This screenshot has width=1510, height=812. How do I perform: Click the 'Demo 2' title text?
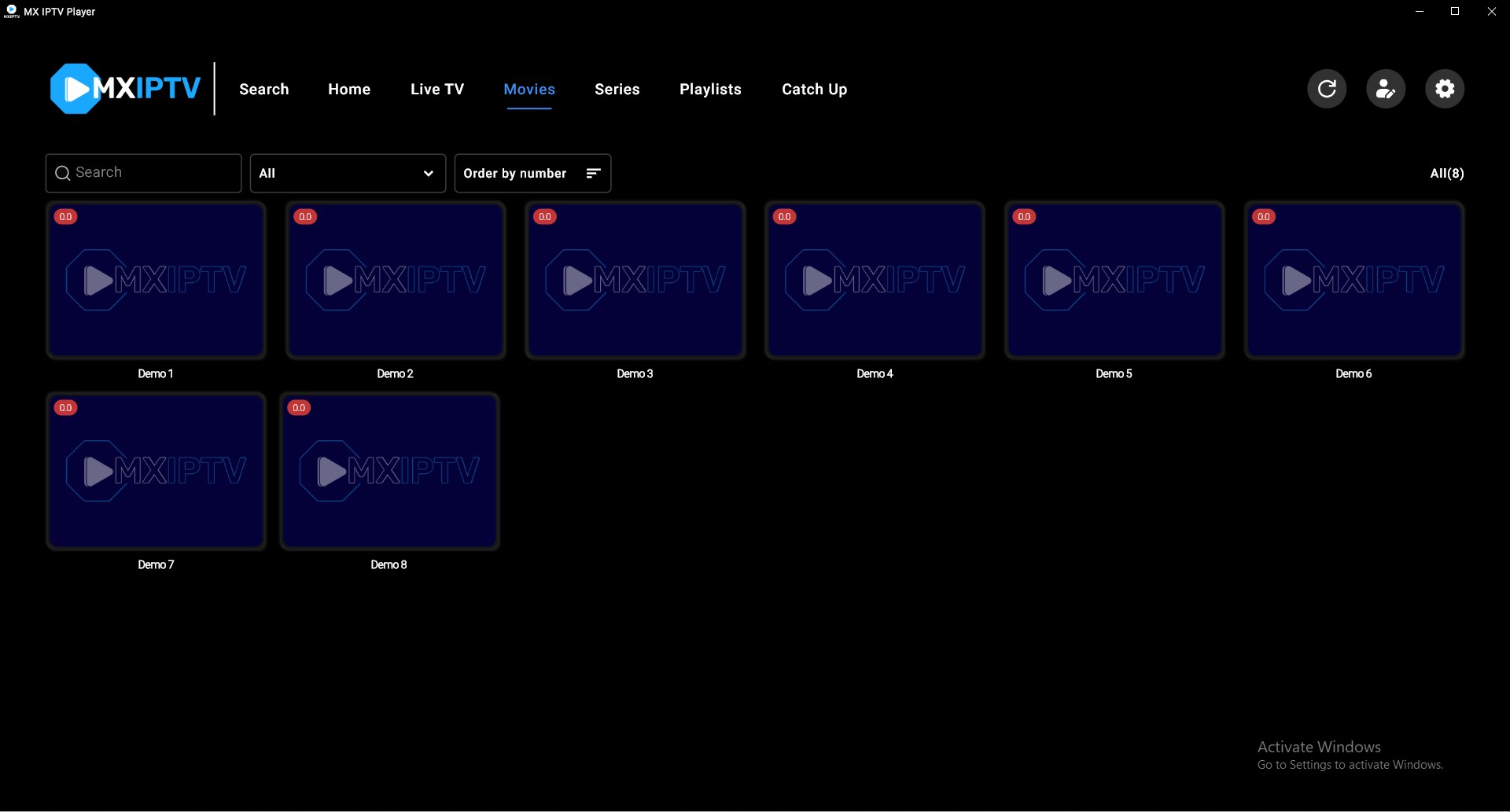[395, 374]
